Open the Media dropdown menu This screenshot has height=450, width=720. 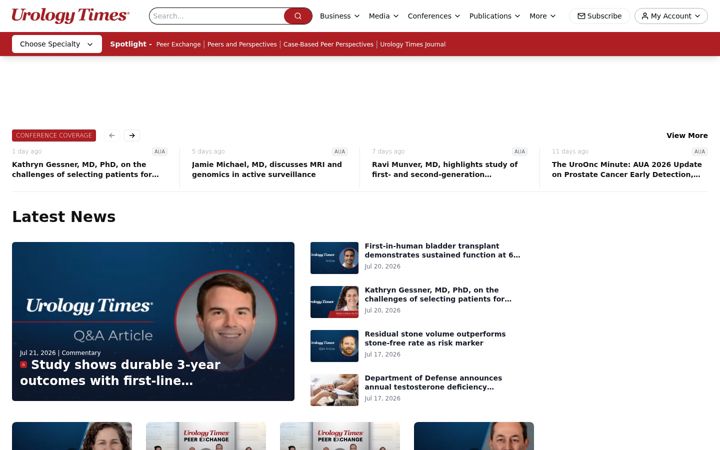click(383, 16)
